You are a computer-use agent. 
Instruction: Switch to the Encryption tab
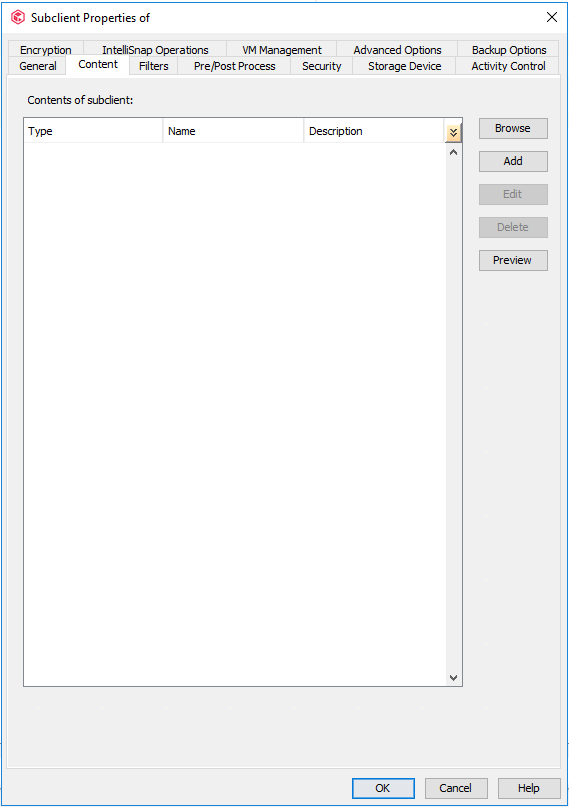point(46,50)
